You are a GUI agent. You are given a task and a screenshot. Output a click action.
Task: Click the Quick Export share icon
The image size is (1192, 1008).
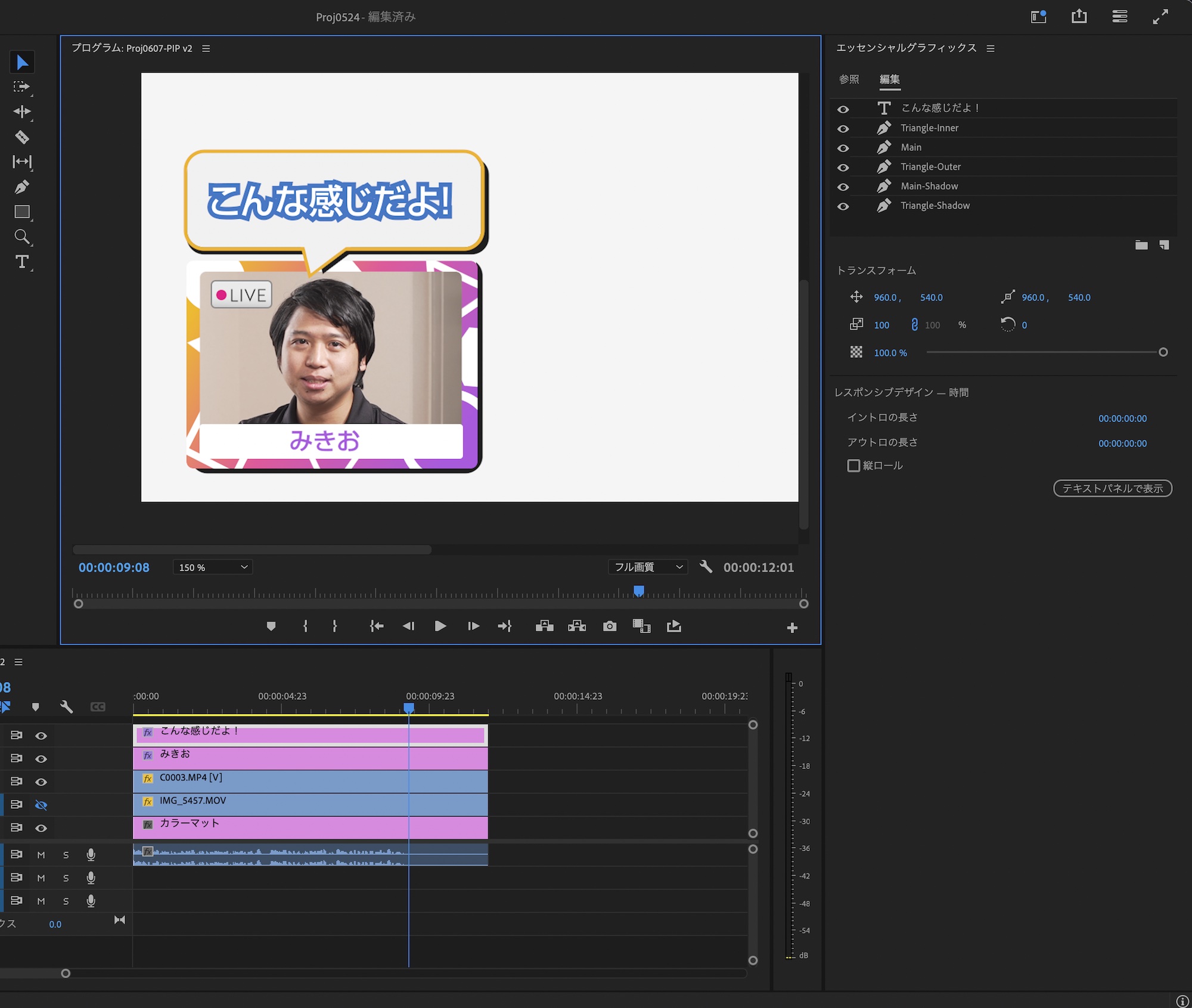click(x=1079, y=17)
